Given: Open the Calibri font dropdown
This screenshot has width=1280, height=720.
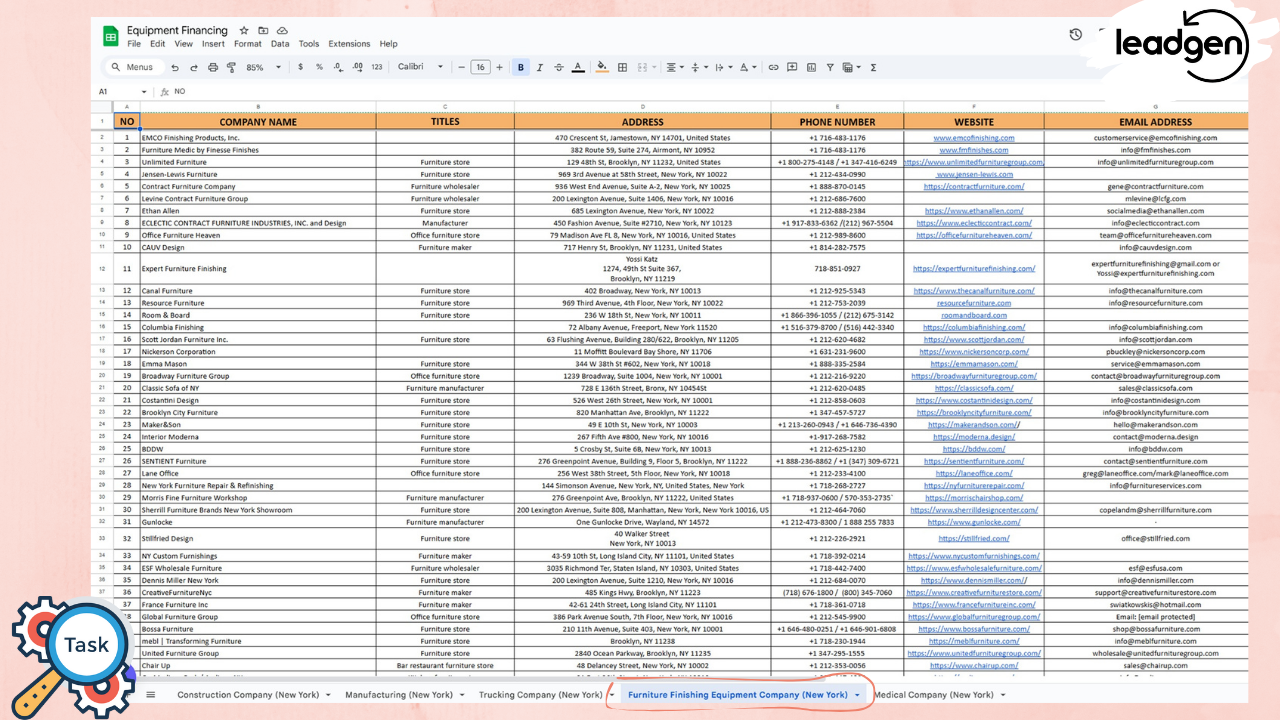Looking at the screenshot, I should click(420, 68).
